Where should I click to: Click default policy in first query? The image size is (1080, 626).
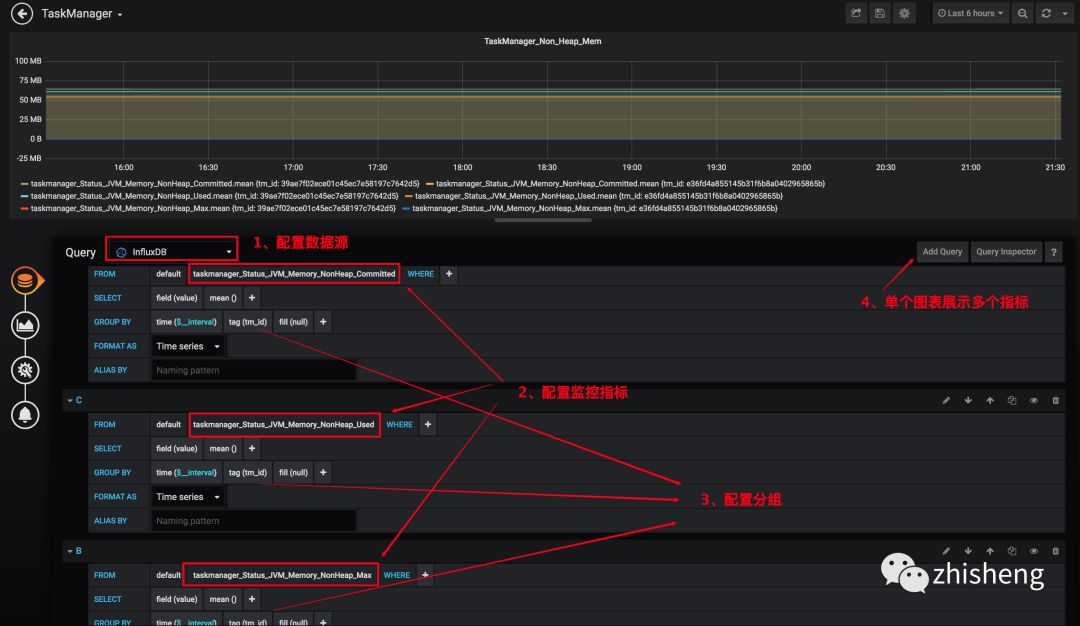169,274
